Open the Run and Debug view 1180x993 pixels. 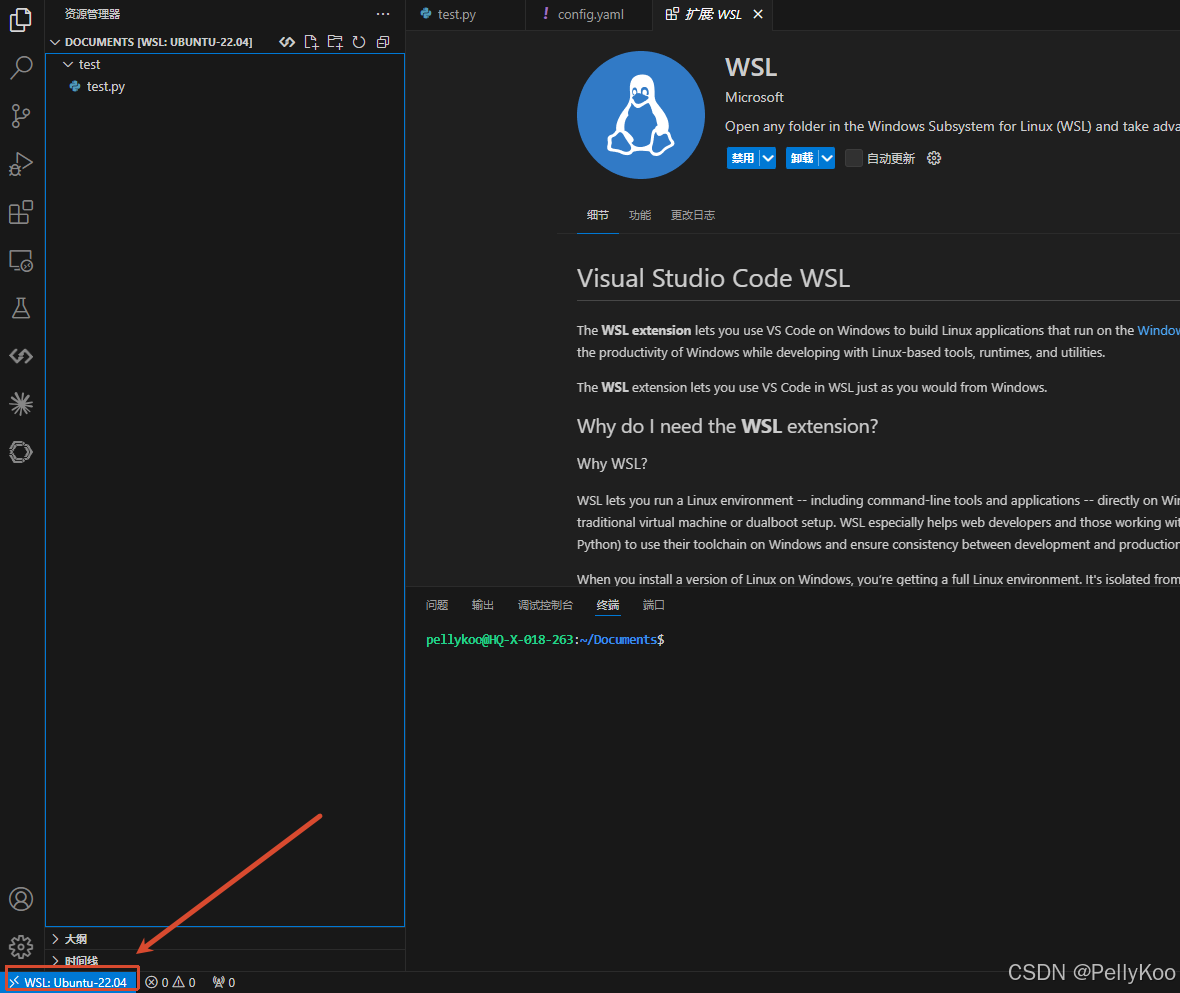pos(21,164)
